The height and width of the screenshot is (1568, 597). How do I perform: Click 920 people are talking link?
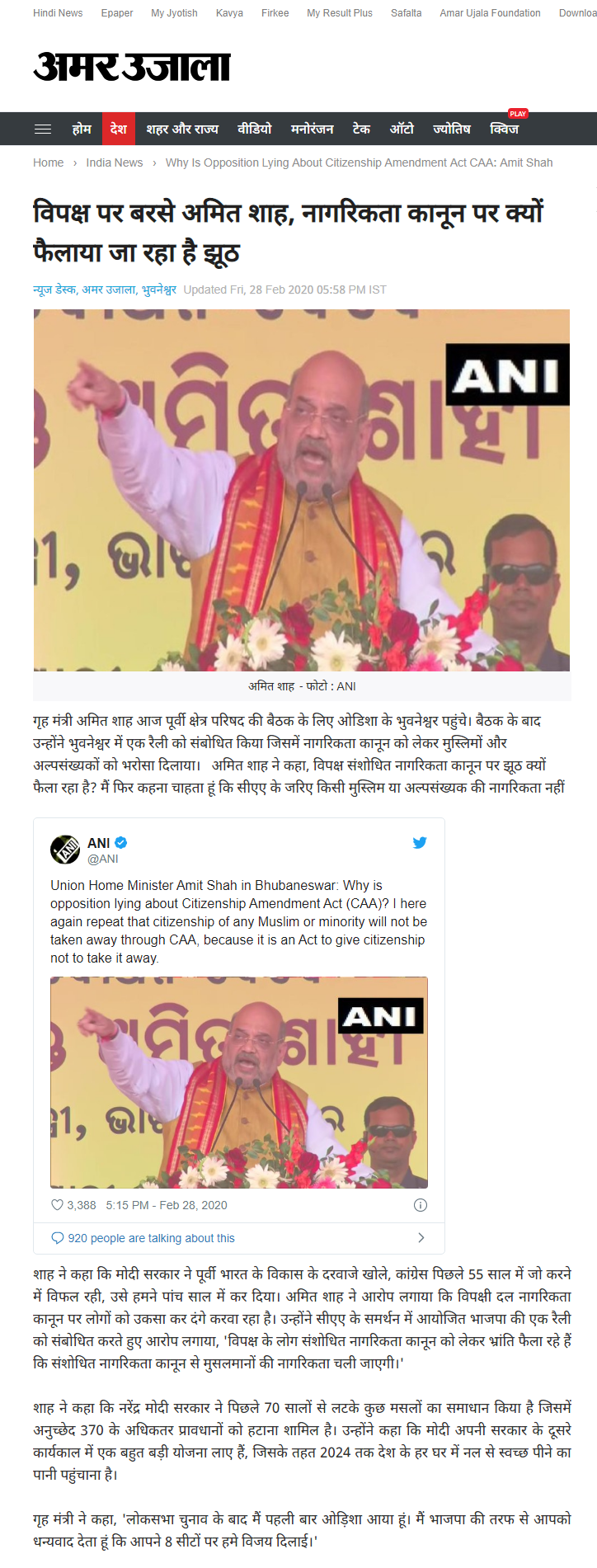[x=152, y=1238]
